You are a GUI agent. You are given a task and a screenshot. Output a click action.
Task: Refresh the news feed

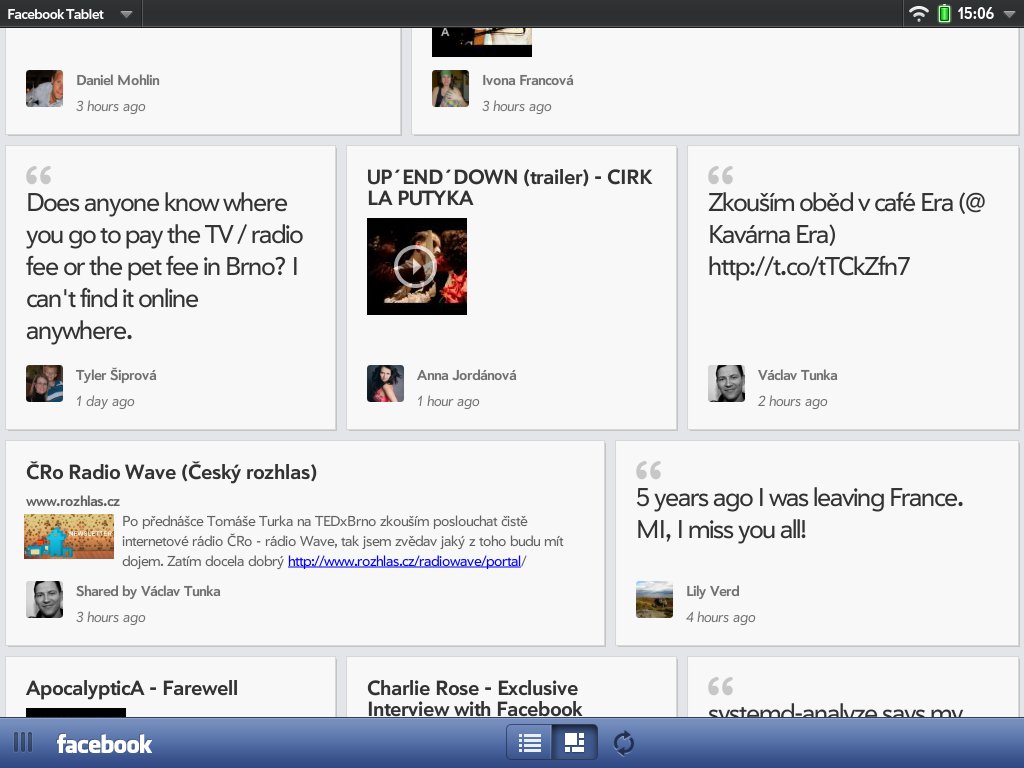(x=624, y=743)
